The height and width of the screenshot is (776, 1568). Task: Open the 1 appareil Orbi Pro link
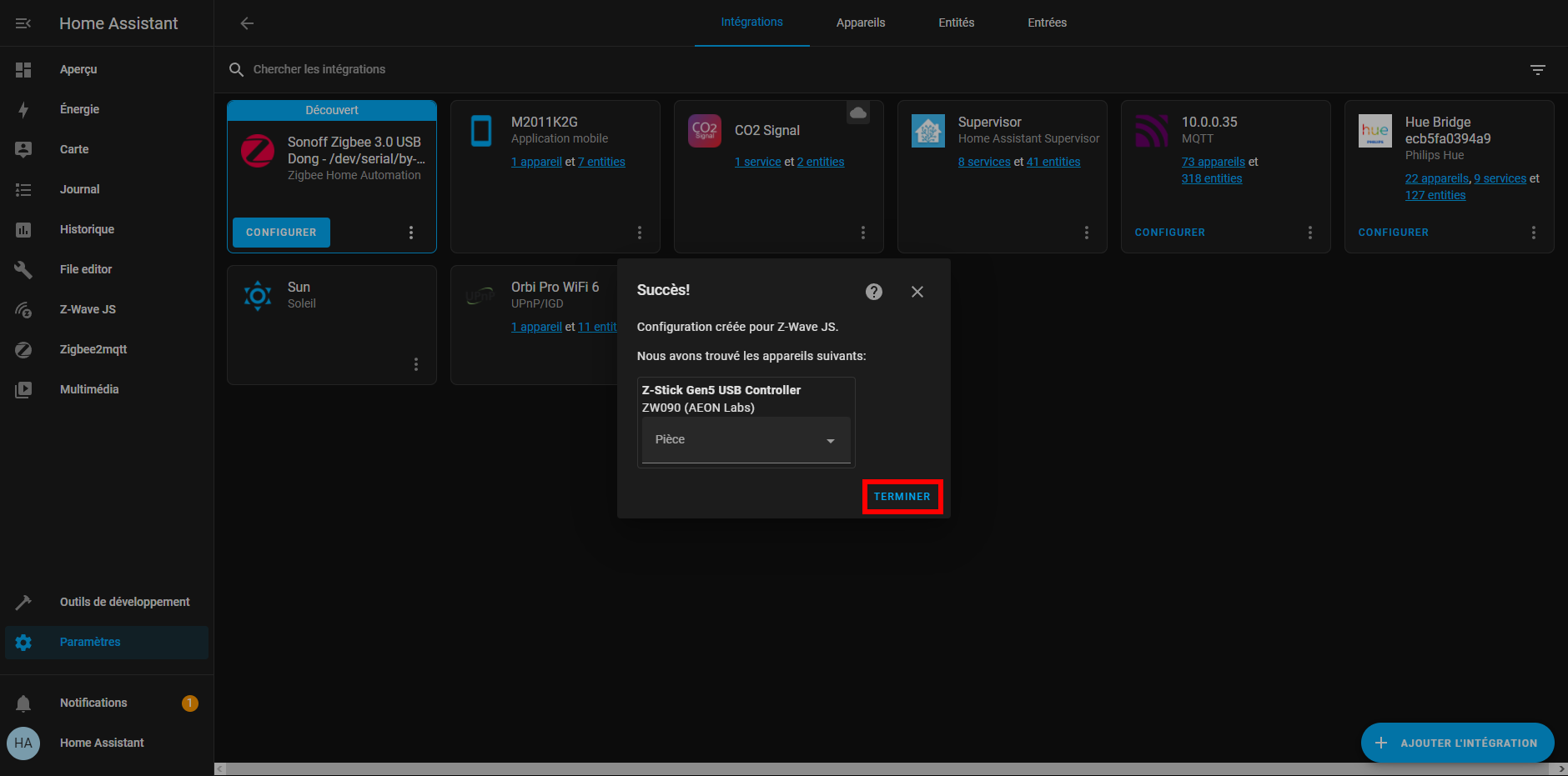click(536, 327)
